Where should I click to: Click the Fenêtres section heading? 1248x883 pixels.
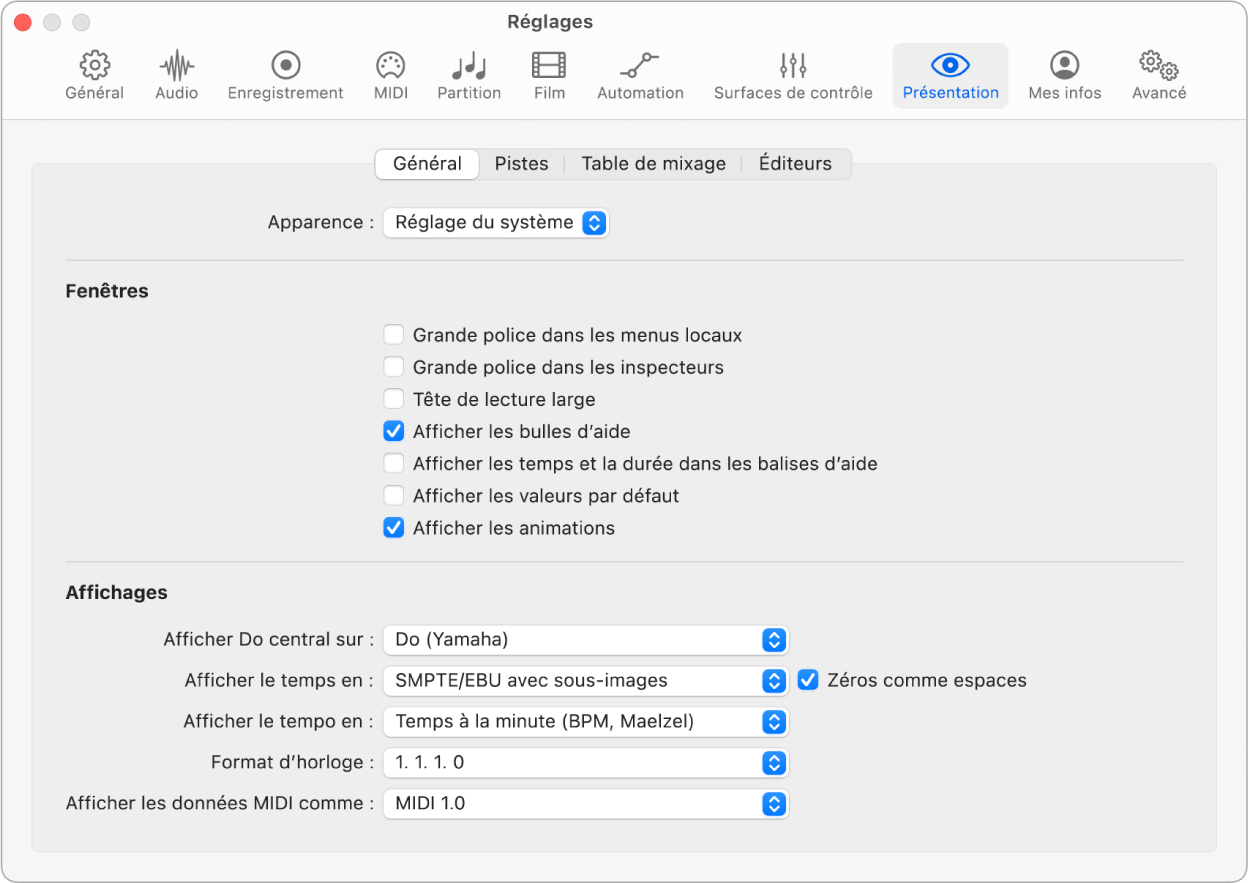coord(107,291)
